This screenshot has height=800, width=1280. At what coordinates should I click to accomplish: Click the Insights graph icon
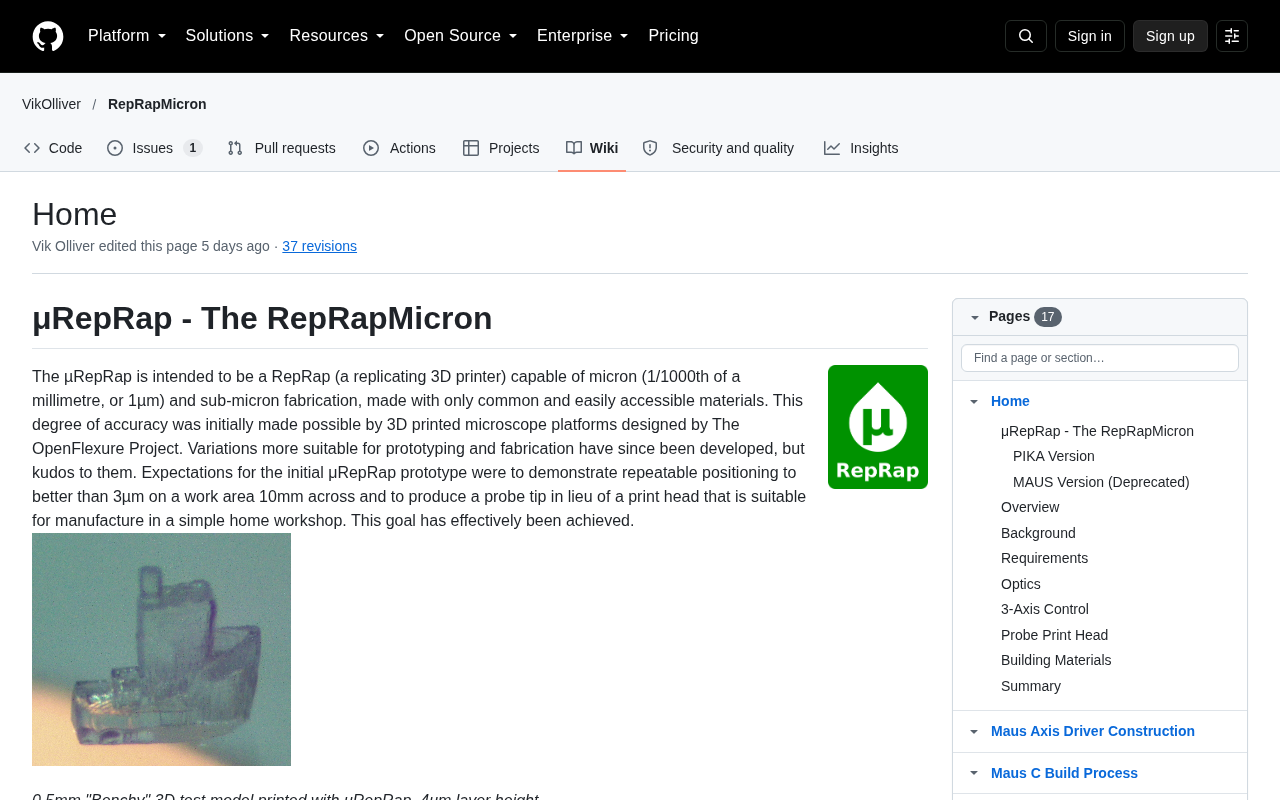832,148
